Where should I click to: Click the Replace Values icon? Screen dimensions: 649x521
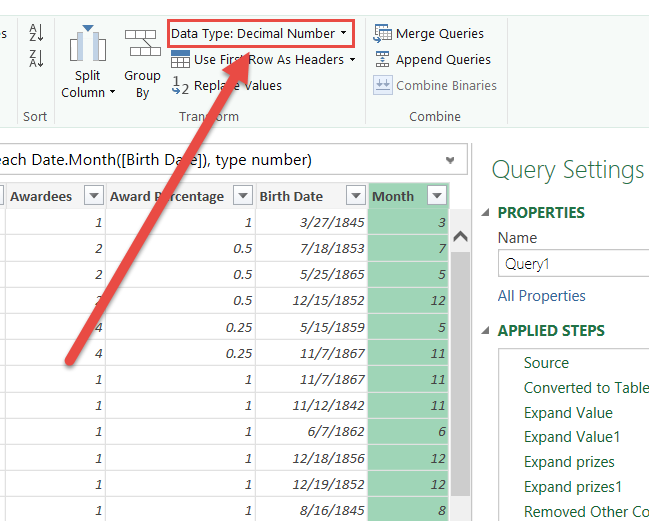point(181,86)
